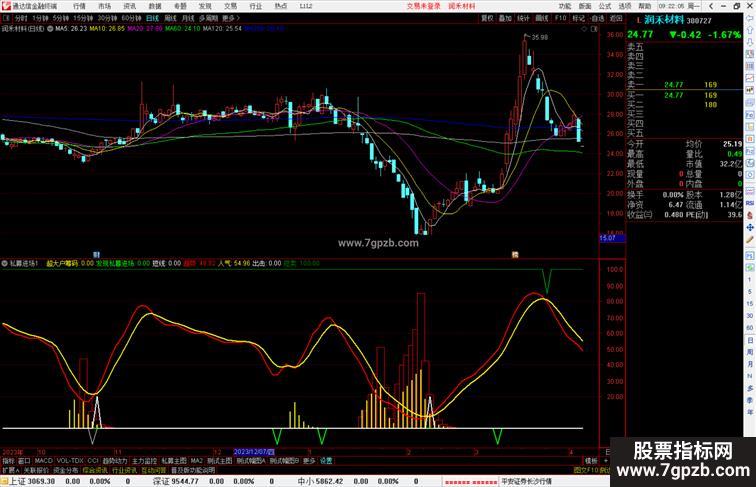Open the 数据 menu
This screenshot has height=487, width=756.
point(155,6)
